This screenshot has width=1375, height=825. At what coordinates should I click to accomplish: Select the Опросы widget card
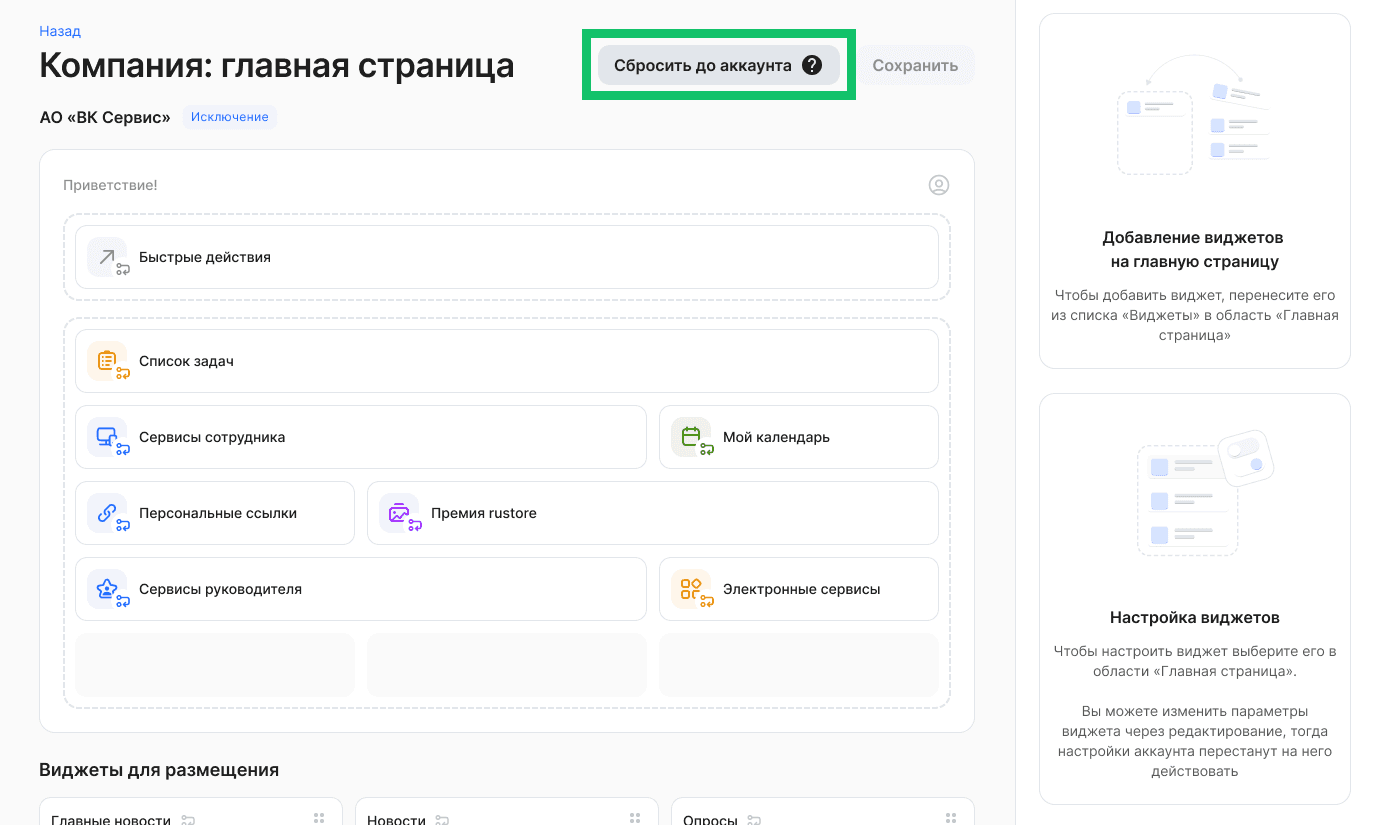point(822,812)
